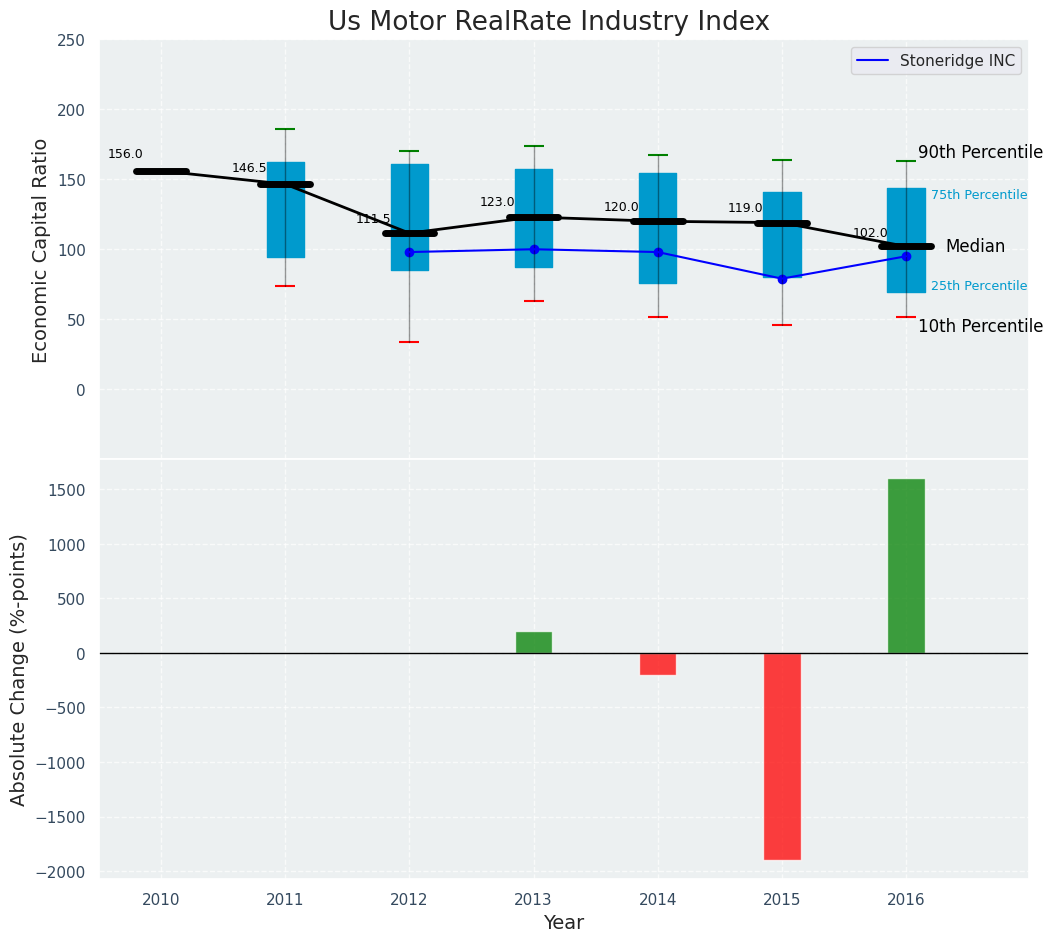Image resolution: width=1053 pixels, height=942 pixels.
Task: Click the Year x-axis label
Action: 563,923
